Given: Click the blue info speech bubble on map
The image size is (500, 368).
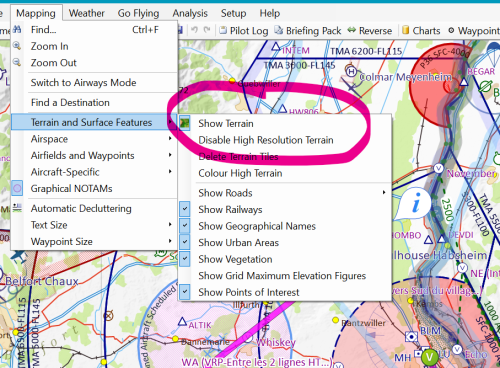Looking at the screenshot, I should pyautogui.click(x=413, y=204).
